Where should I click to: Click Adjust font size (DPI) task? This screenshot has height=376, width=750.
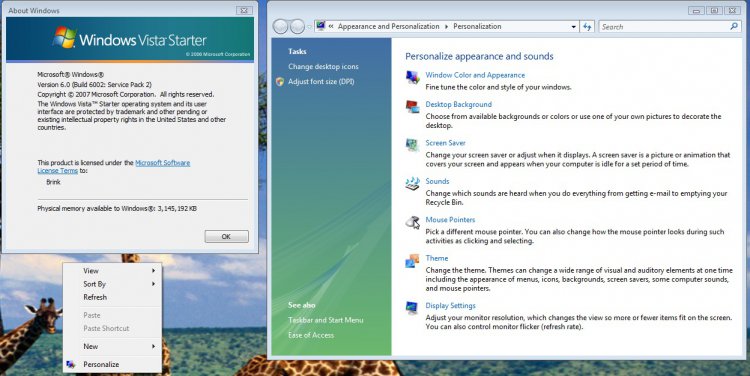pyautogui.click(x=321, y=82)
